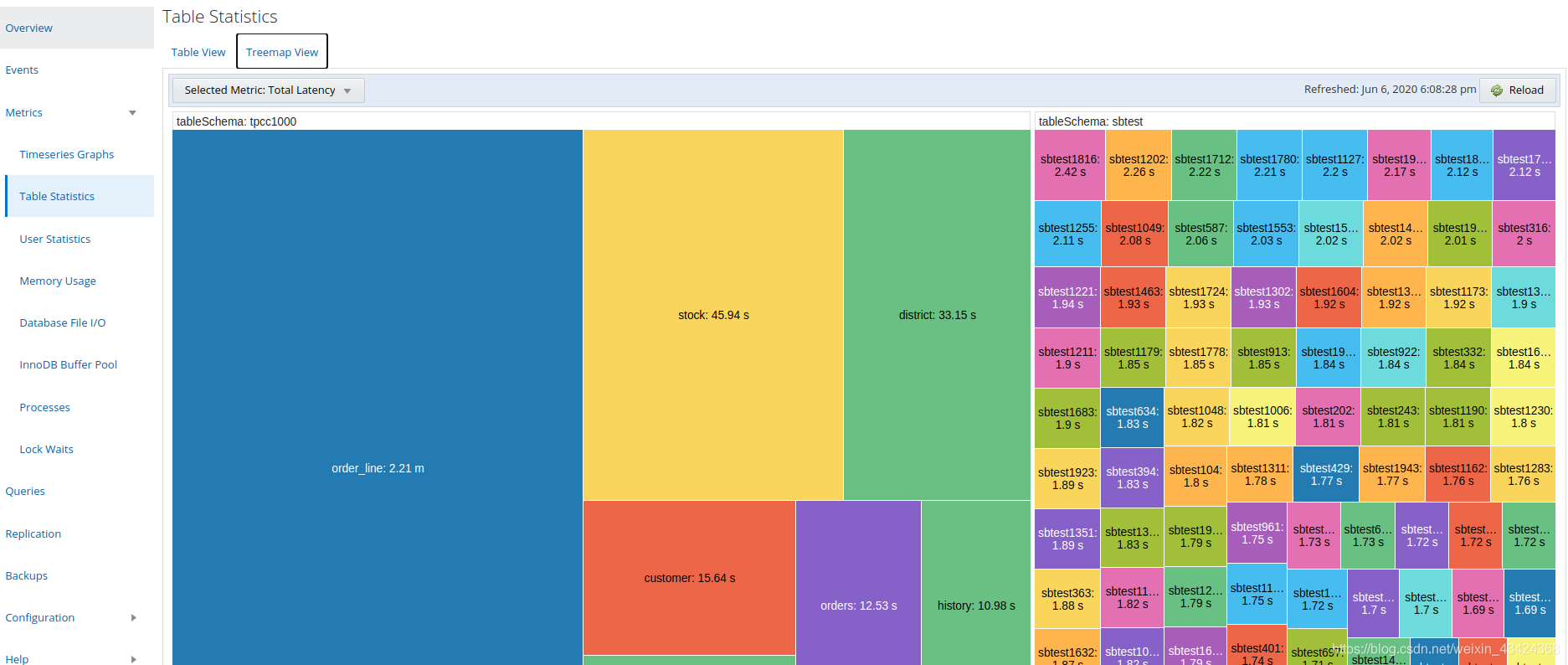Select sbtest1049 2.08 s tile
Viewport: 1568px width, 665px height.
pos(1134,234)
